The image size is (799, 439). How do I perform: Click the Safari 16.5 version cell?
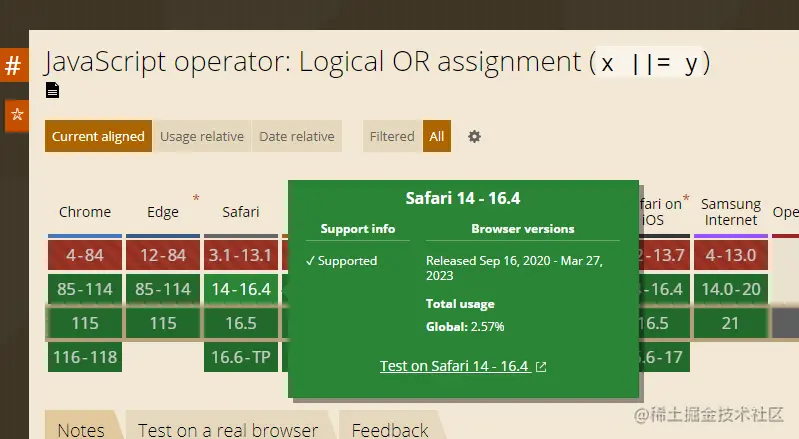point(241,323)
